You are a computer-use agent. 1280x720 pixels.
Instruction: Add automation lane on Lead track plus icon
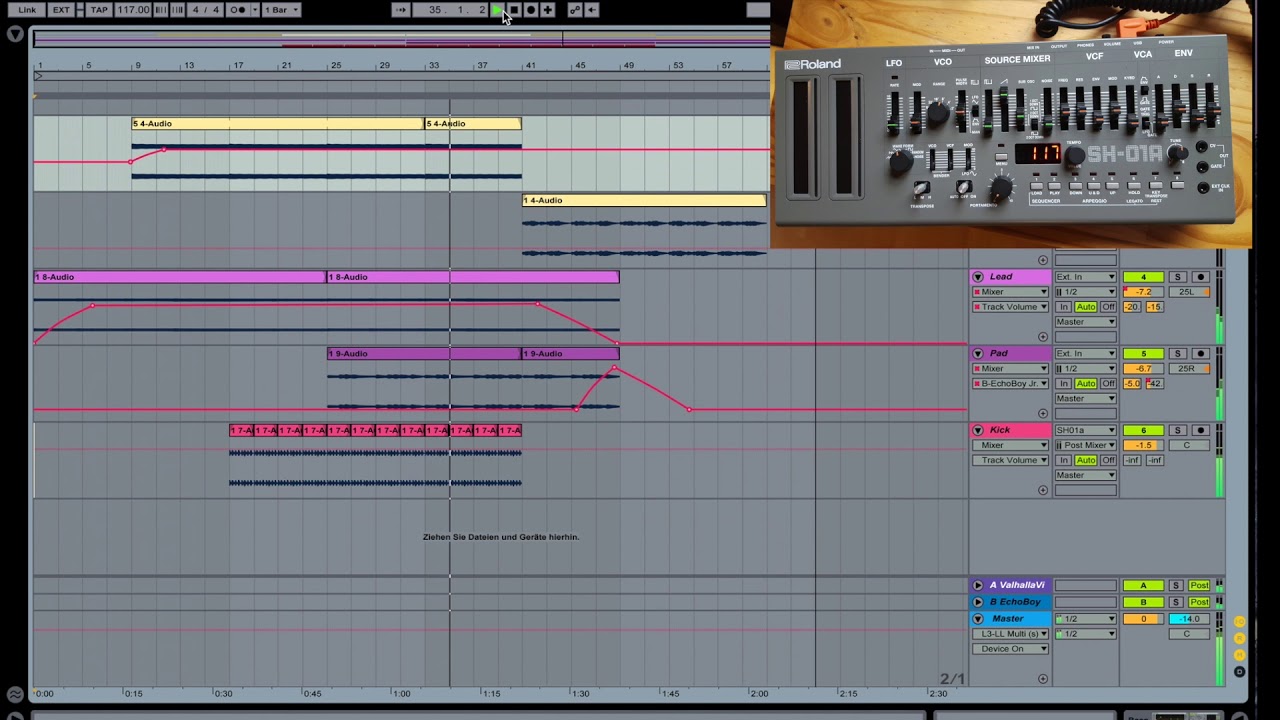(x=1043, y=337)
